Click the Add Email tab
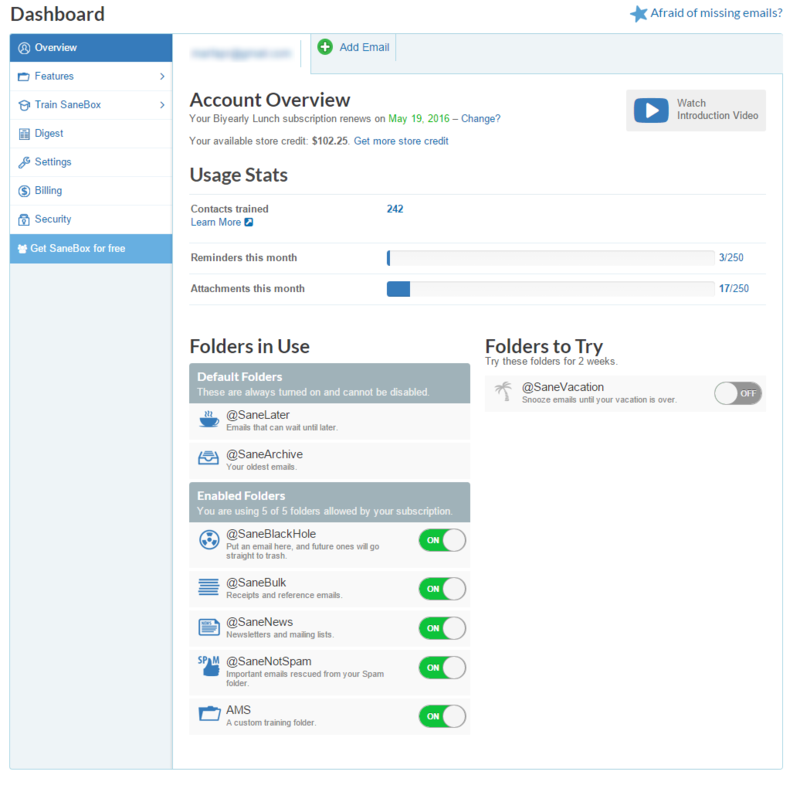 point(353,47)
